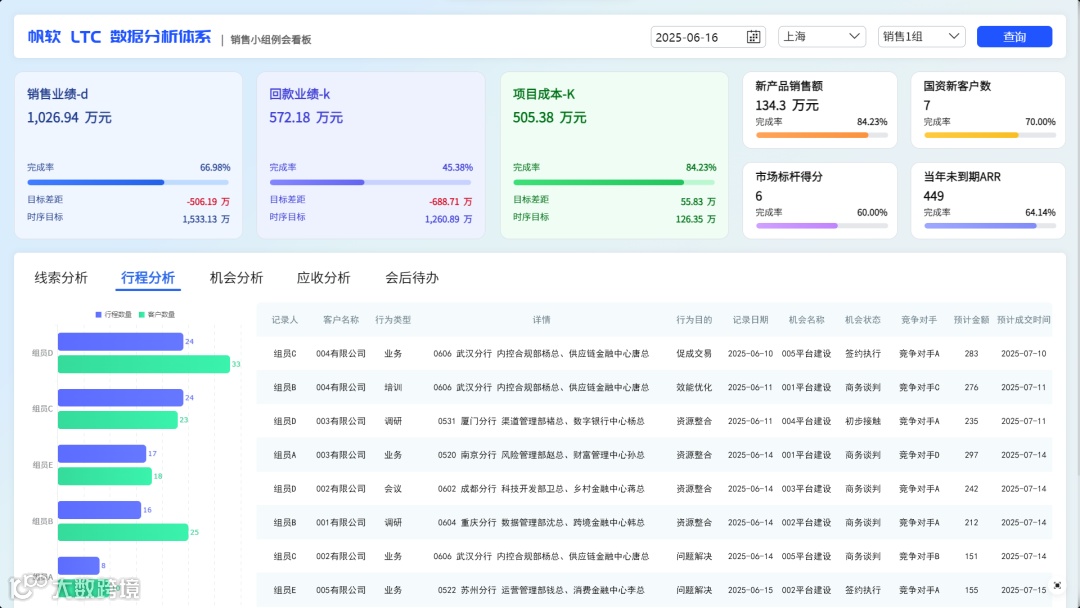
Task: Focus the 2025-06-16 date field
Action: point(707,37)
